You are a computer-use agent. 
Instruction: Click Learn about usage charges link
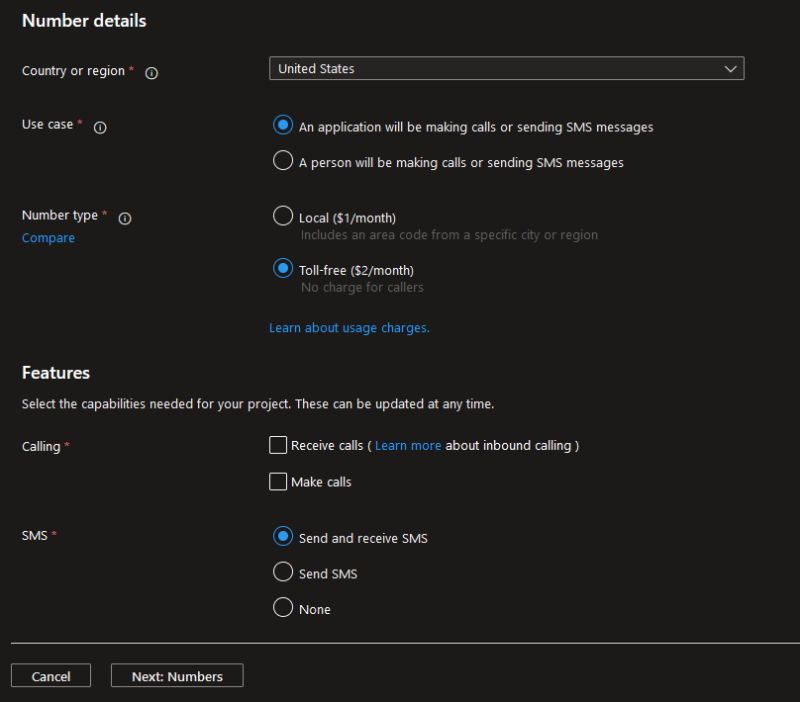[348, 327]
